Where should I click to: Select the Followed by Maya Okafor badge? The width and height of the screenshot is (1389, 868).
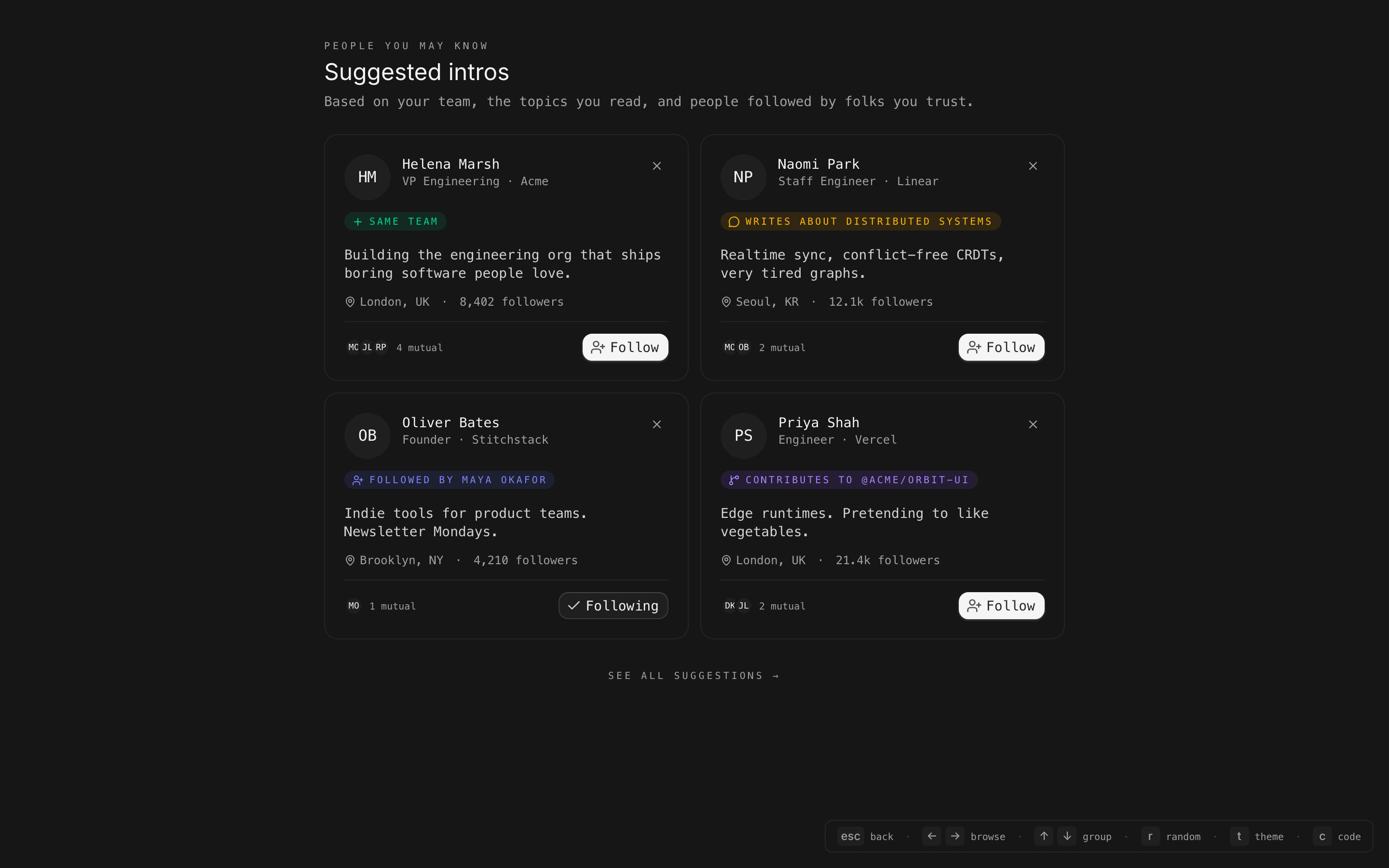coord(449,480)
